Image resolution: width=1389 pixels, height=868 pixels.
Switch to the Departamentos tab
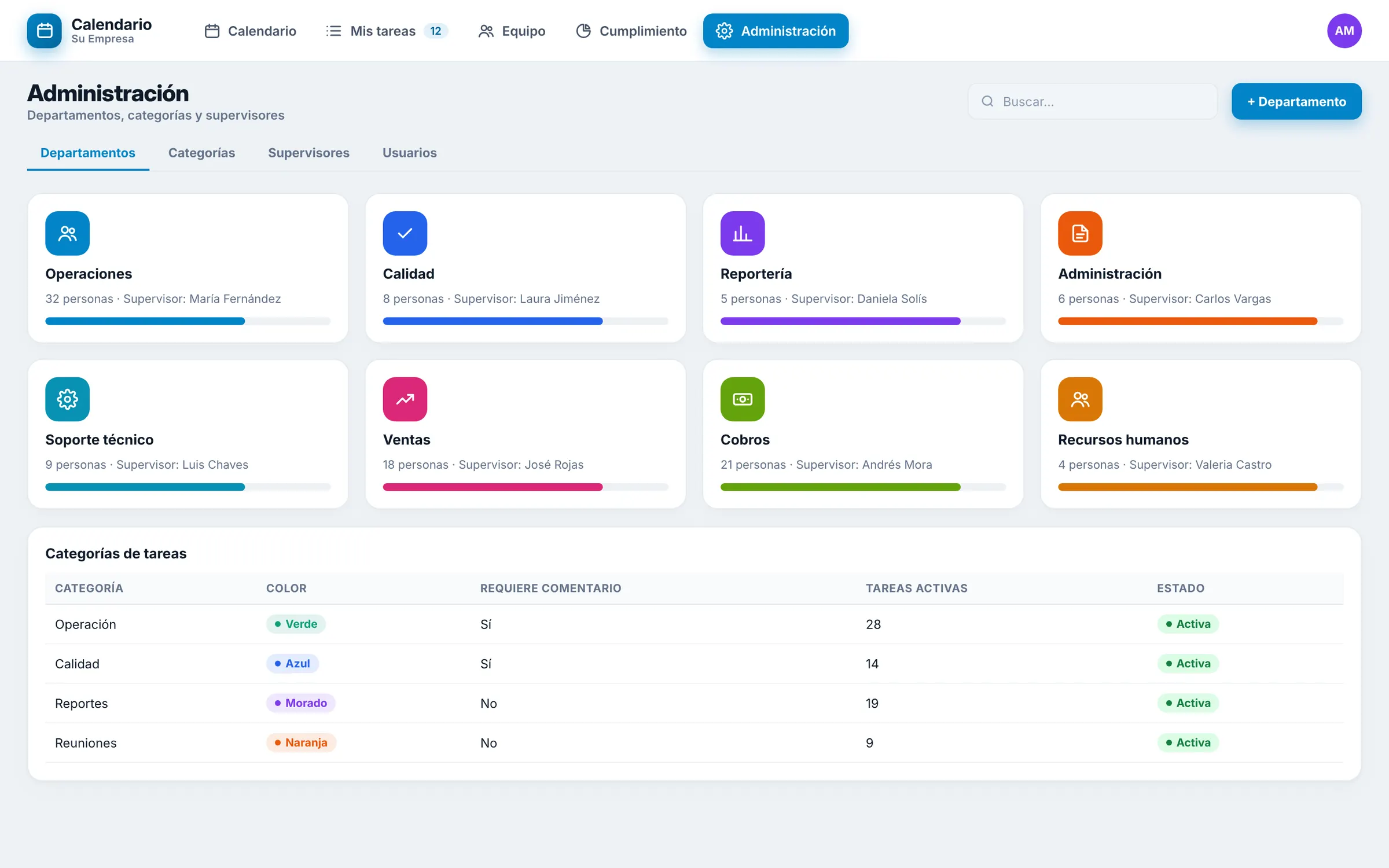[88, 153]
